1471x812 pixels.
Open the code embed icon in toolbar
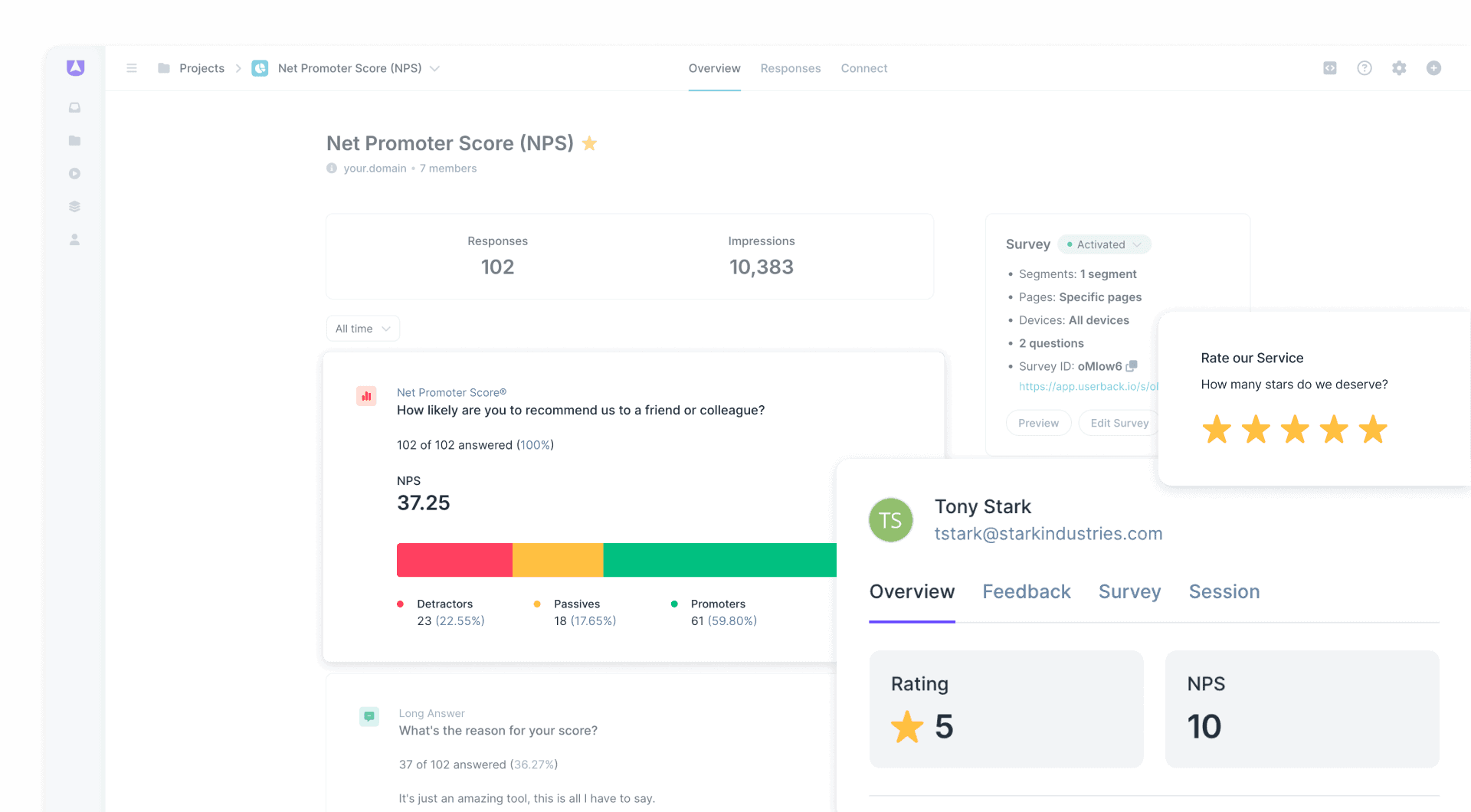(x=1329, y=68)
